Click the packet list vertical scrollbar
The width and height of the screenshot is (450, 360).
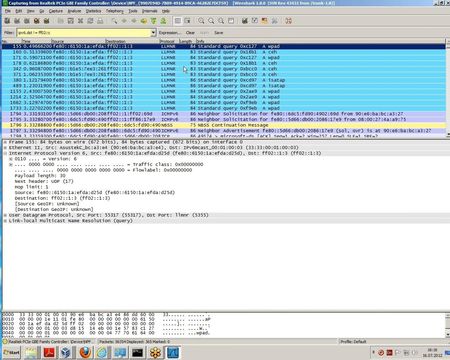click(x=447, y=89)
